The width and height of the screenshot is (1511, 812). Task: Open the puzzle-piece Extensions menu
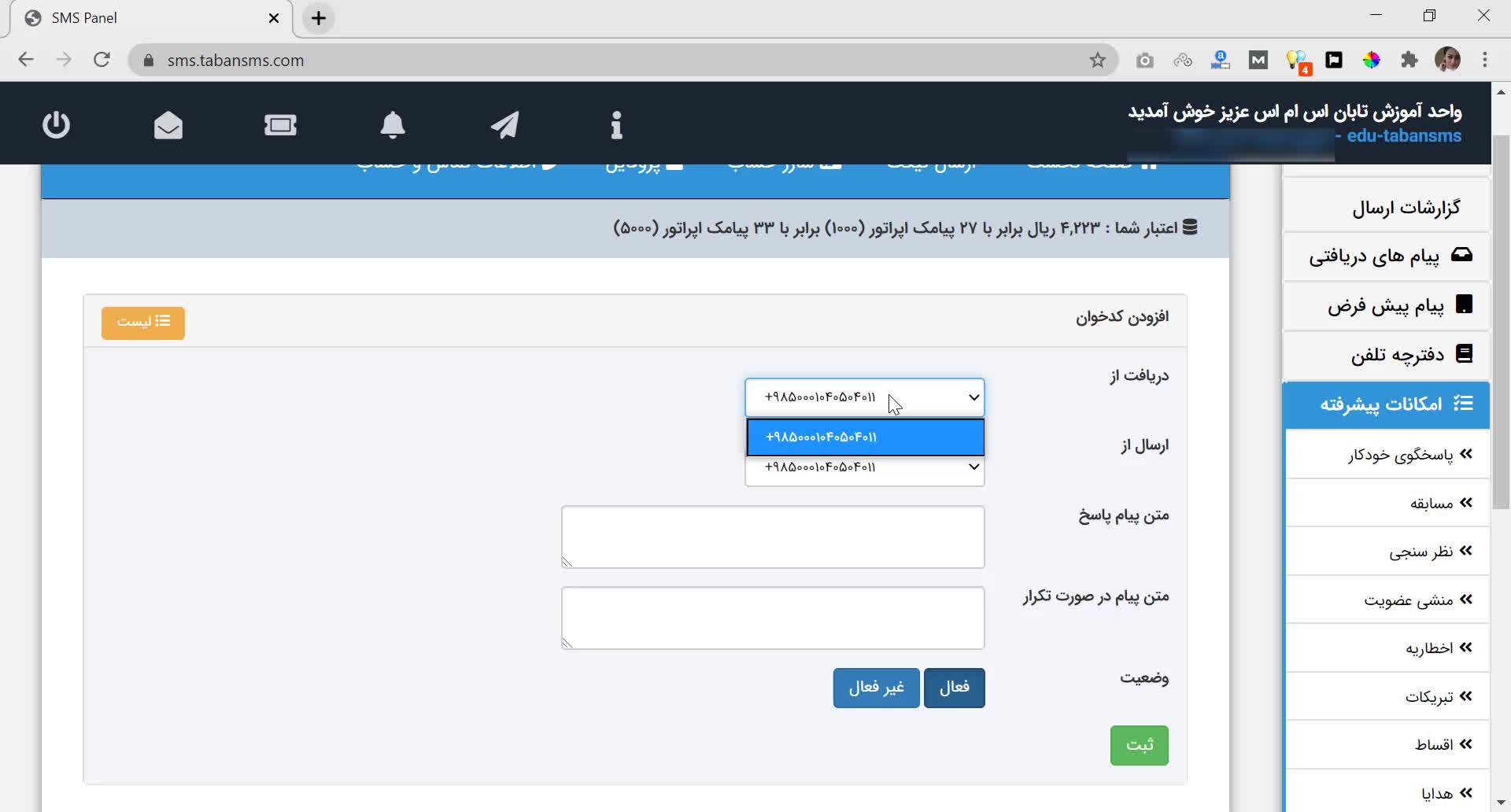pyautogui.click(x=1409, y=60)
